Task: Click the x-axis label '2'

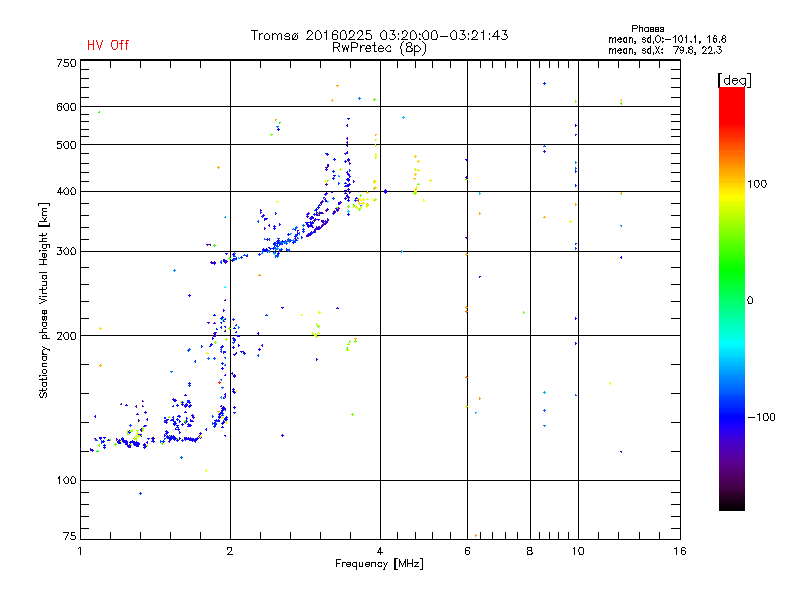Action: 230,551
